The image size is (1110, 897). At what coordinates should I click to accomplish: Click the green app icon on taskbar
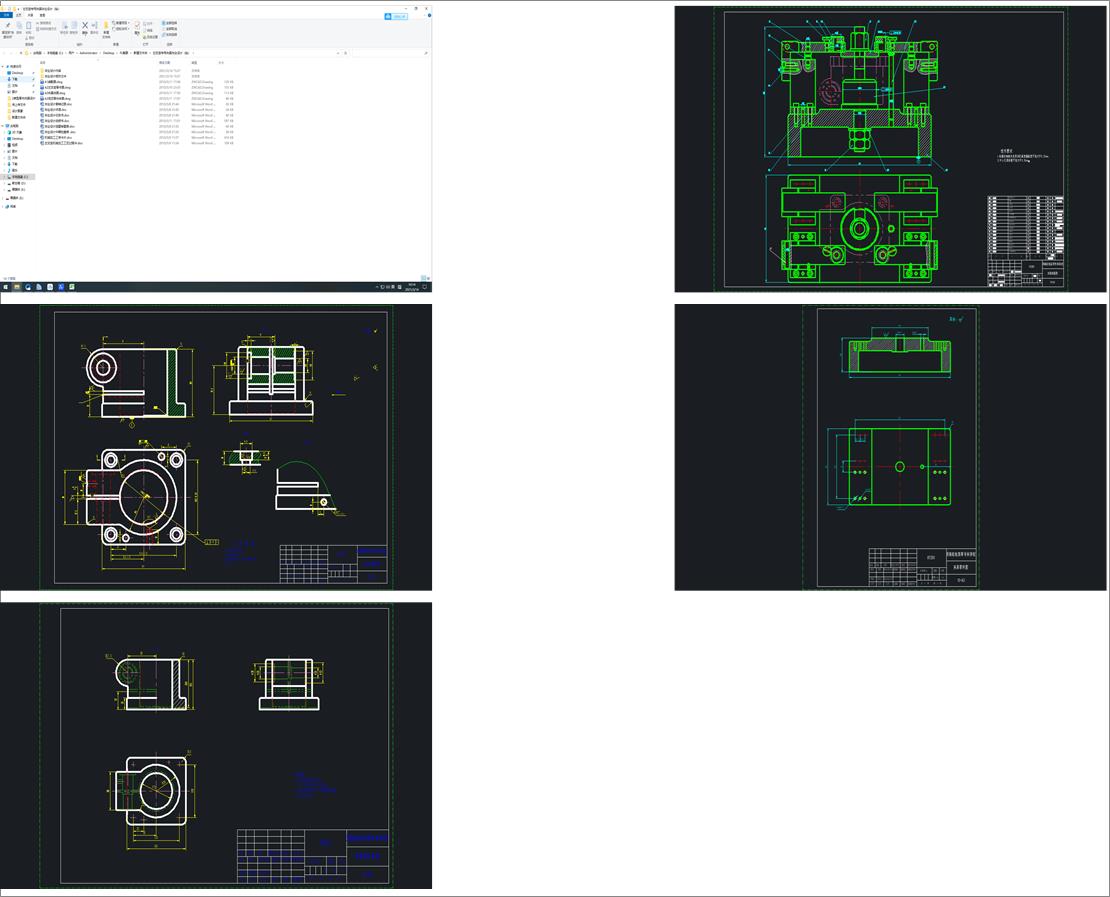[71, 287]
